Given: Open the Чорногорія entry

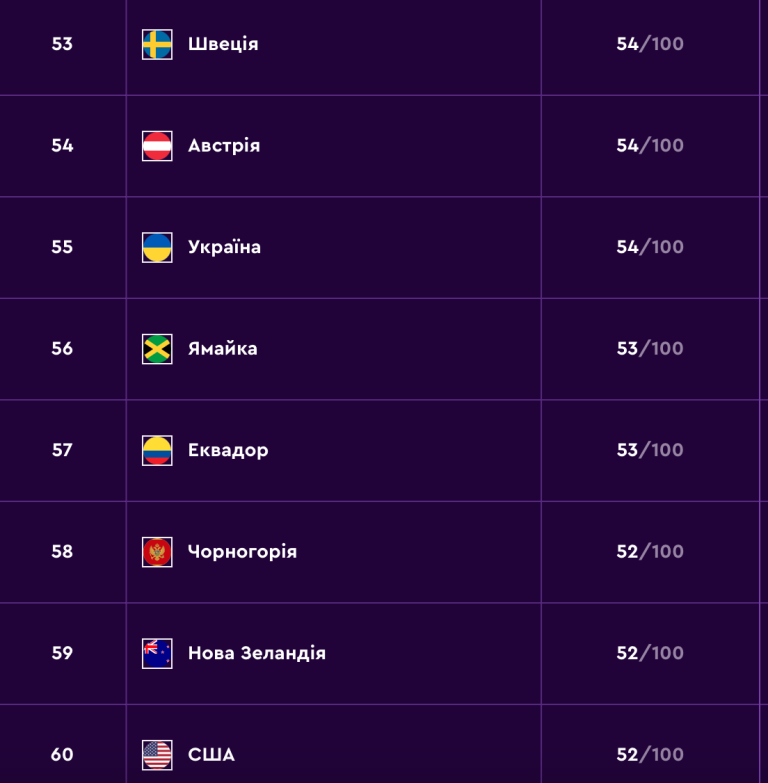Looking at the screenshot, I should click(242, 552).
